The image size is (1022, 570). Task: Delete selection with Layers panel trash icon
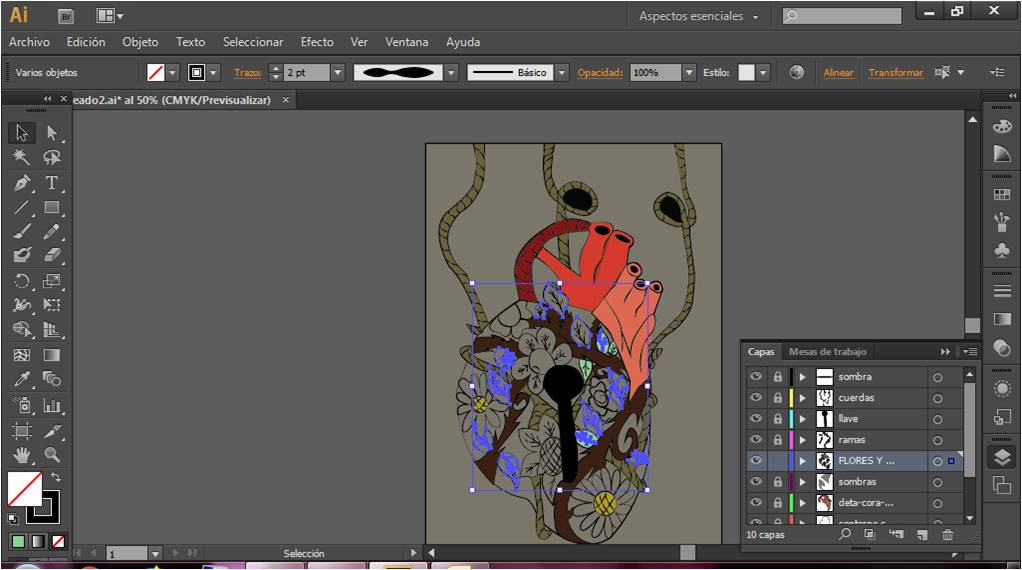click(947, 535)
